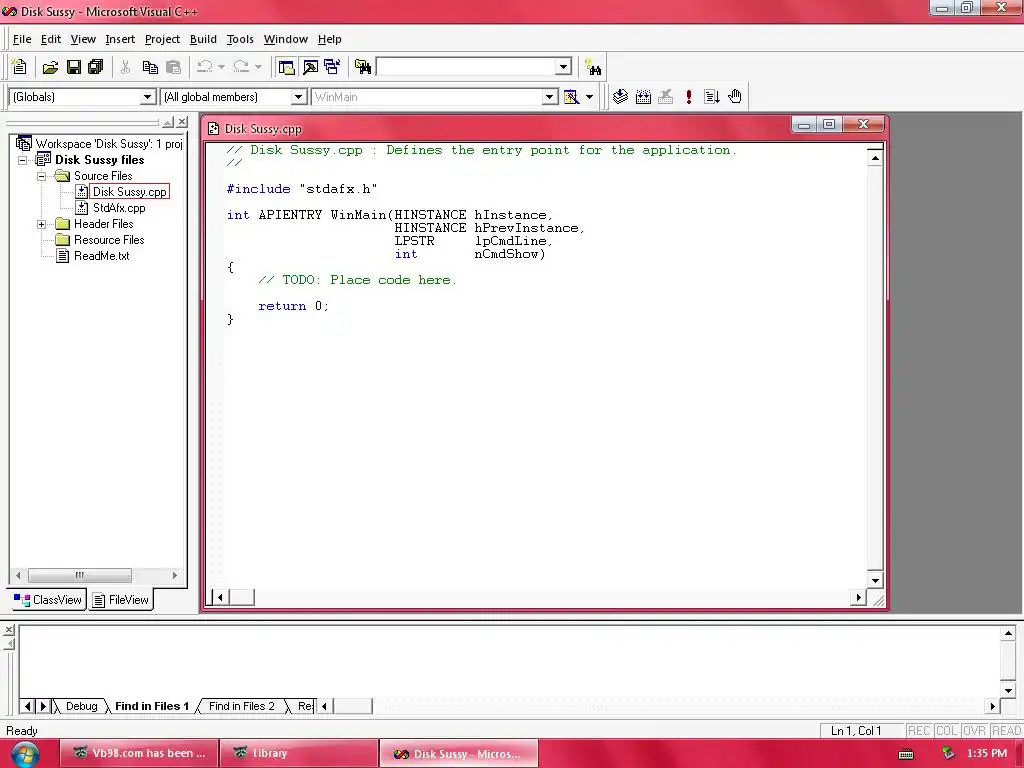Open the Tools menu
Screen dimensions: 1024x768
(x=240, y=39)
